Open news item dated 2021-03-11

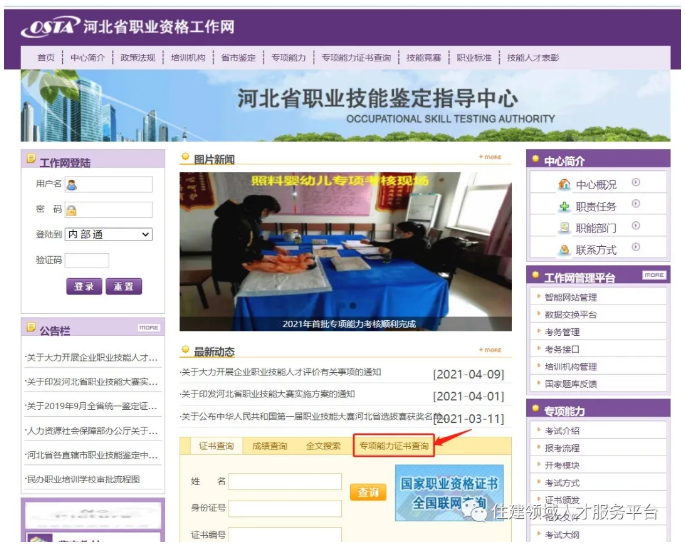(x=311, y=416)
